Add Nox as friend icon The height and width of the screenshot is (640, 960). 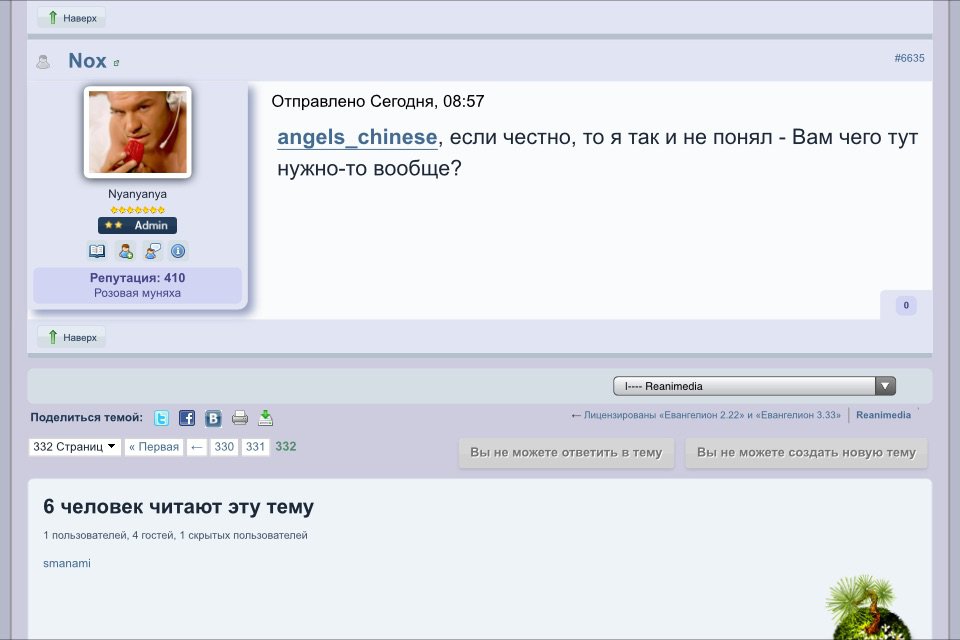click(x=126, y=251)
